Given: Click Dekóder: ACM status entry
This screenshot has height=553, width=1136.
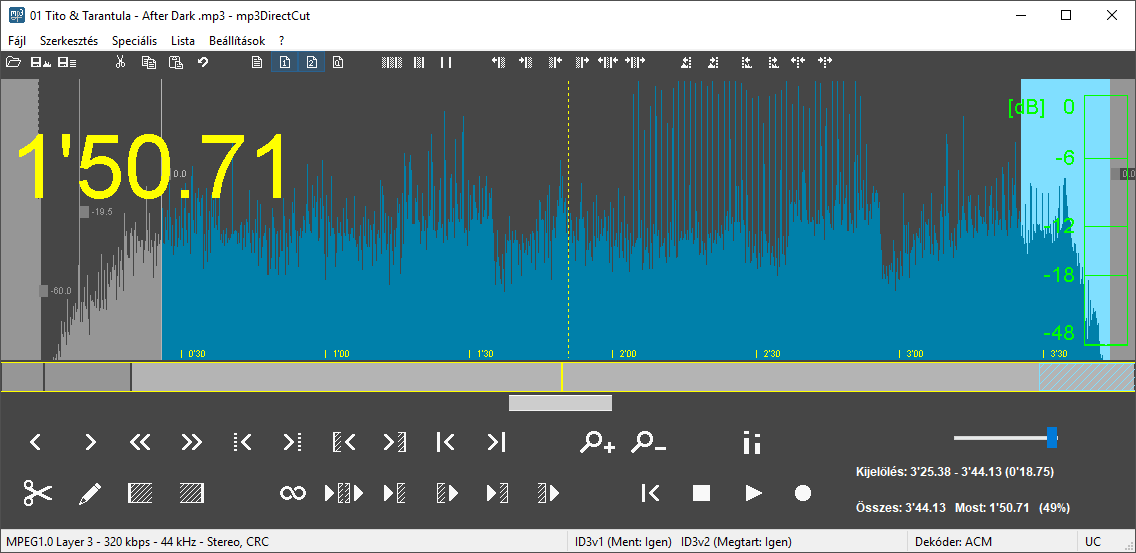Looking at the screenshot, I should [x=953, y=541].
